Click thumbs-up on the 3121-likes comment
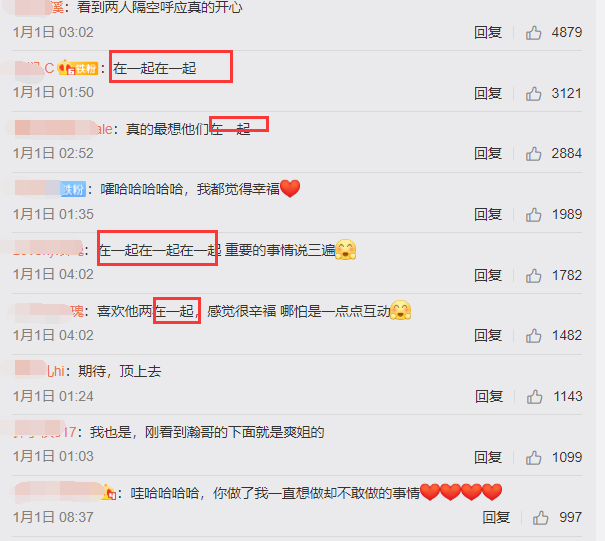The height and width of the screenshot is (541, 605). coord(533,93)
